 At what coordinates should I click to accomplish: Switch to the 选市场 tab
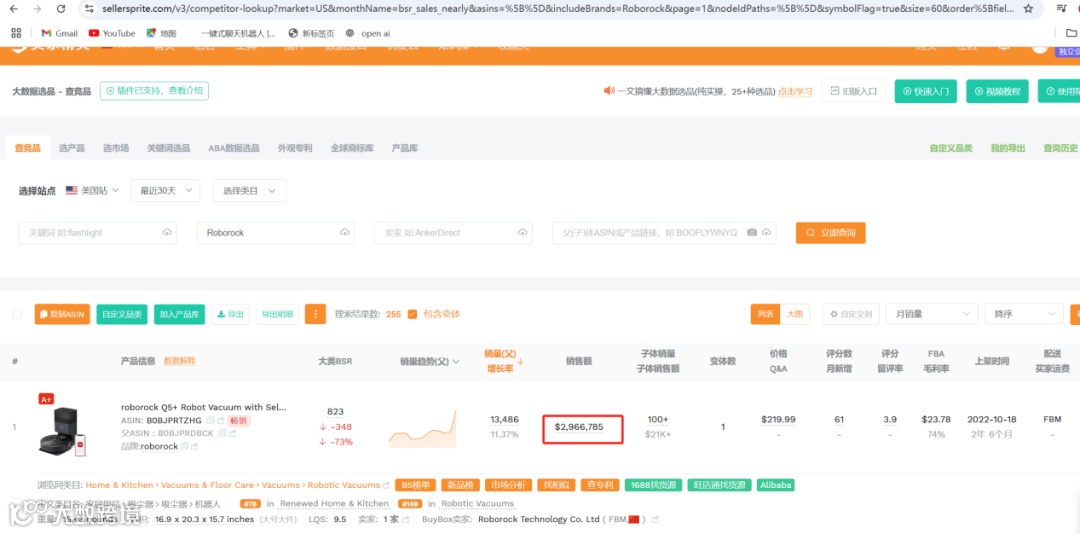116,148
